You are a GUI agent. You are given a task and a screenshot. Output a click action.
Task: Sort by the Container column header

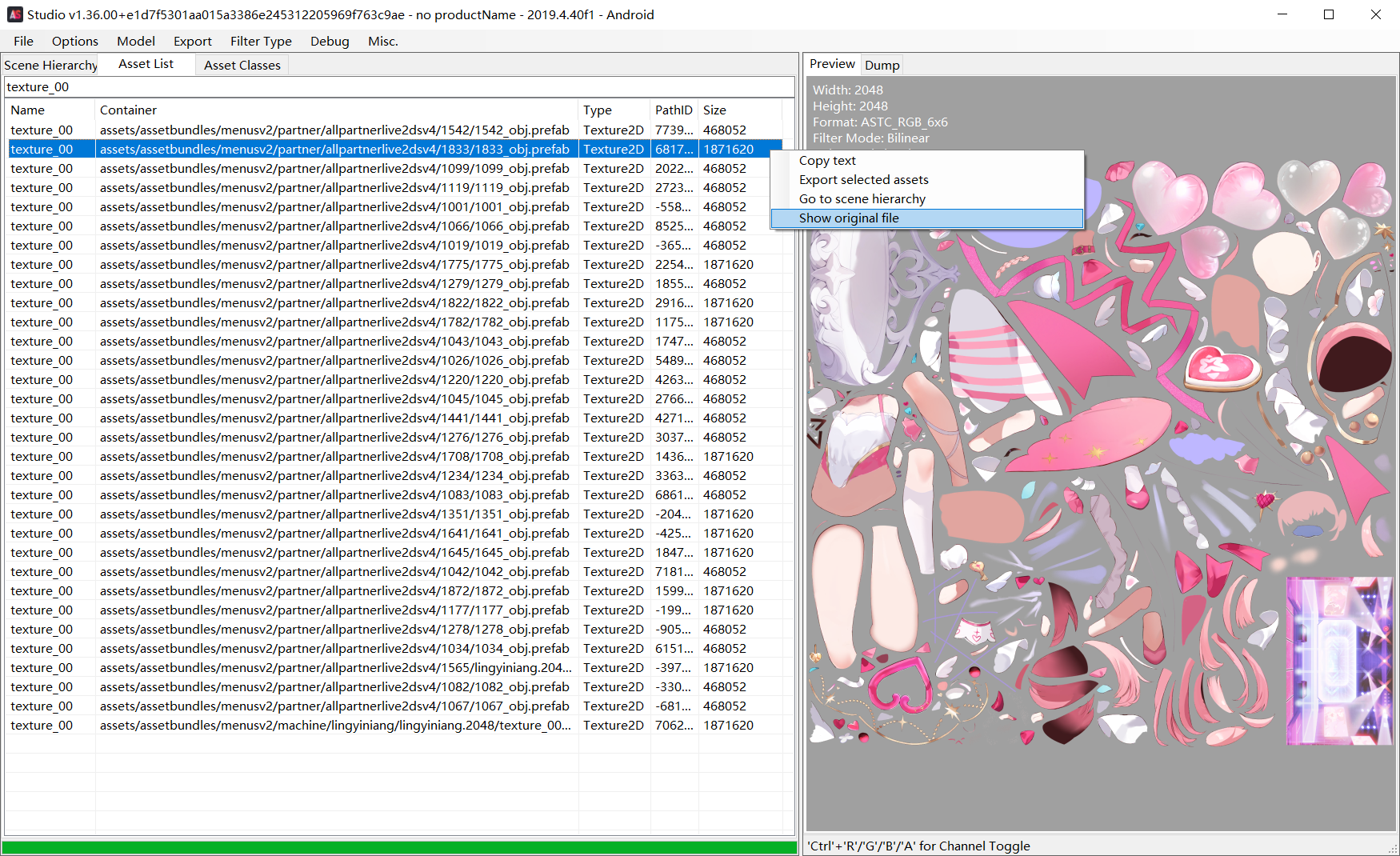click(336, 110)
